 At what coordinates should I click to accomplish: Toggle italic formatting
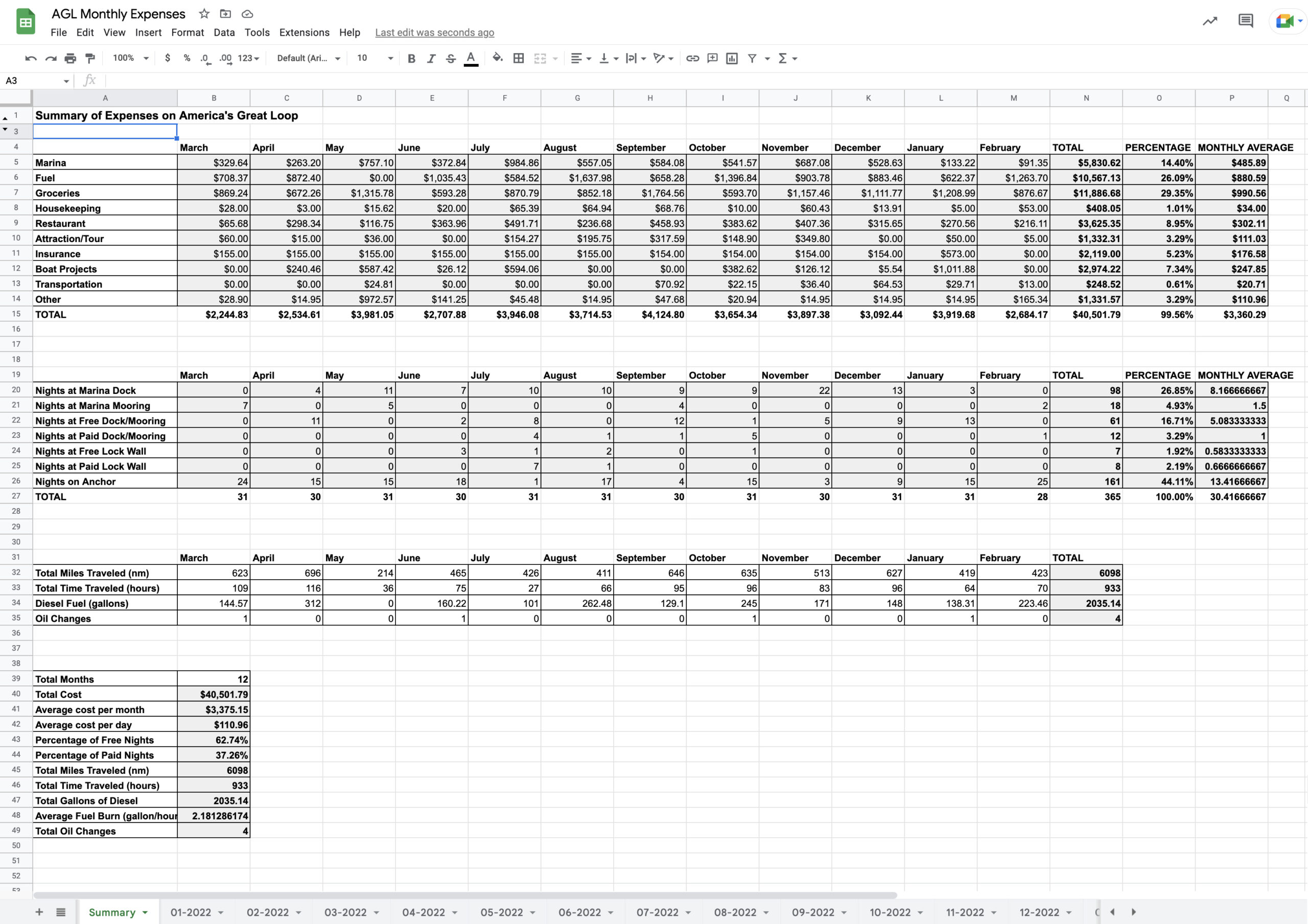click(x=431, y=58)
